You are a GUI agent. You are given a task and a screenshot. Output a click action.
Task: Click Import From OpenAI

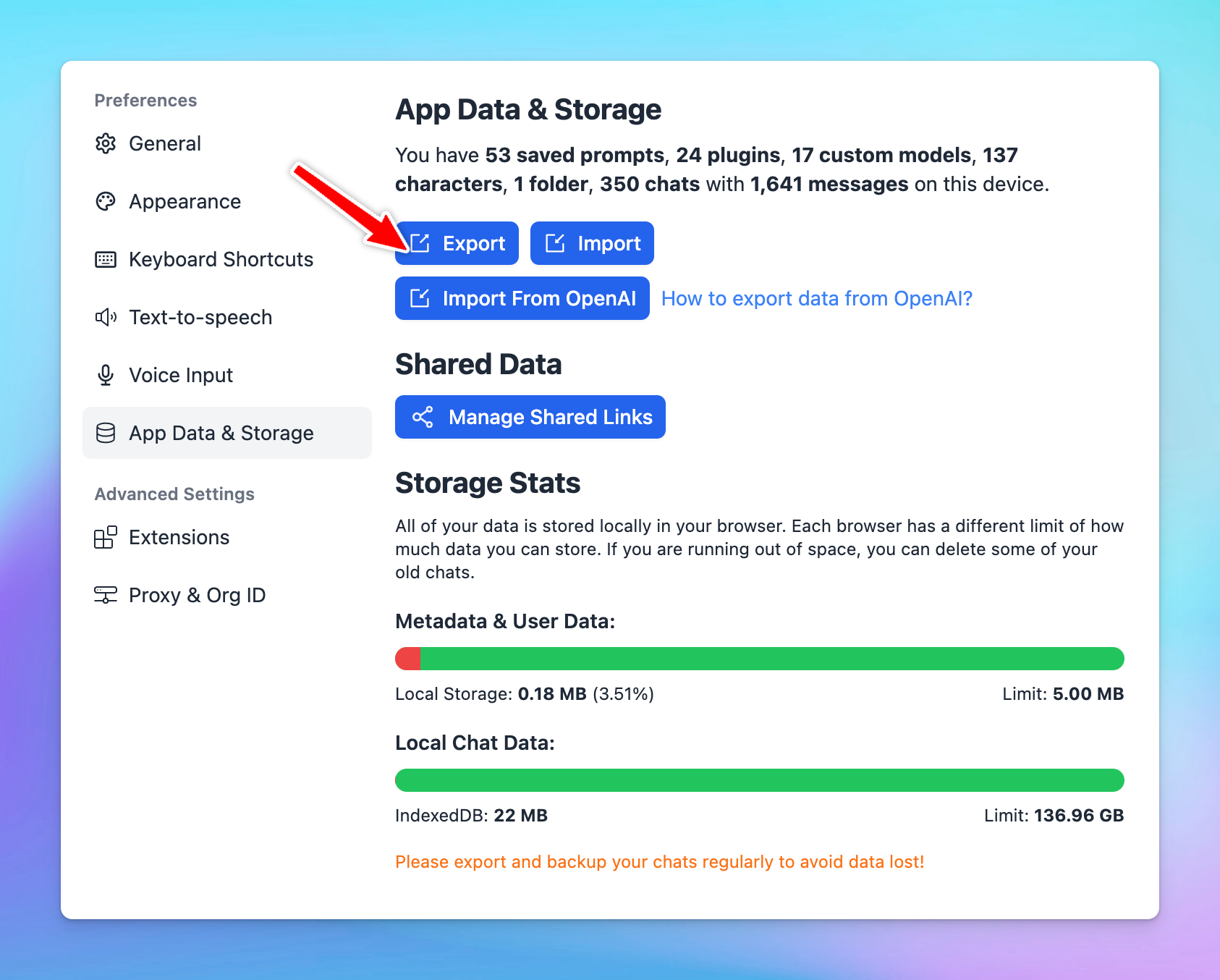(x=522, y=298)
